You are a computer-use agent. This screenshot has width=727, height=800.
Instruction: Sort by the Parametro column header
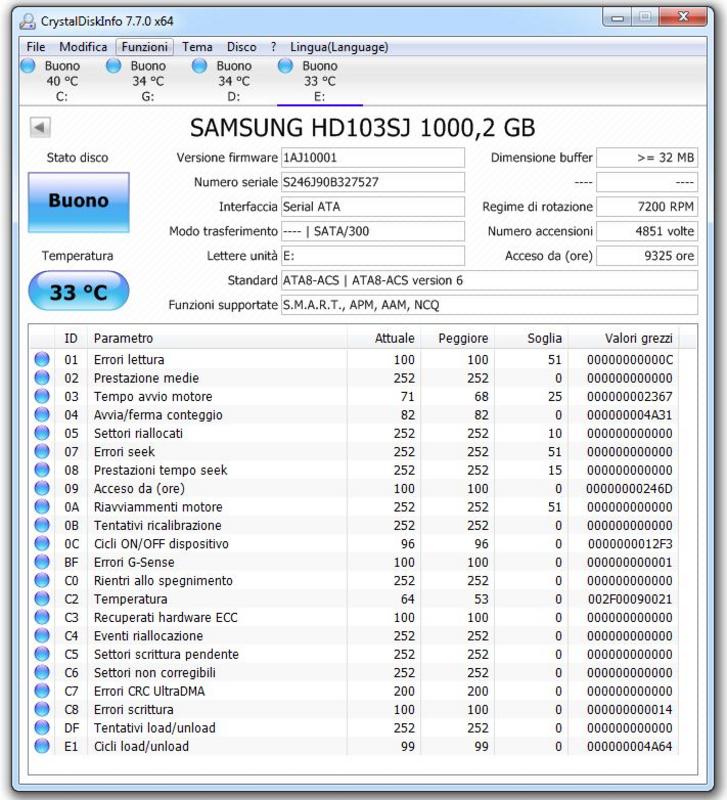(217, 338)
